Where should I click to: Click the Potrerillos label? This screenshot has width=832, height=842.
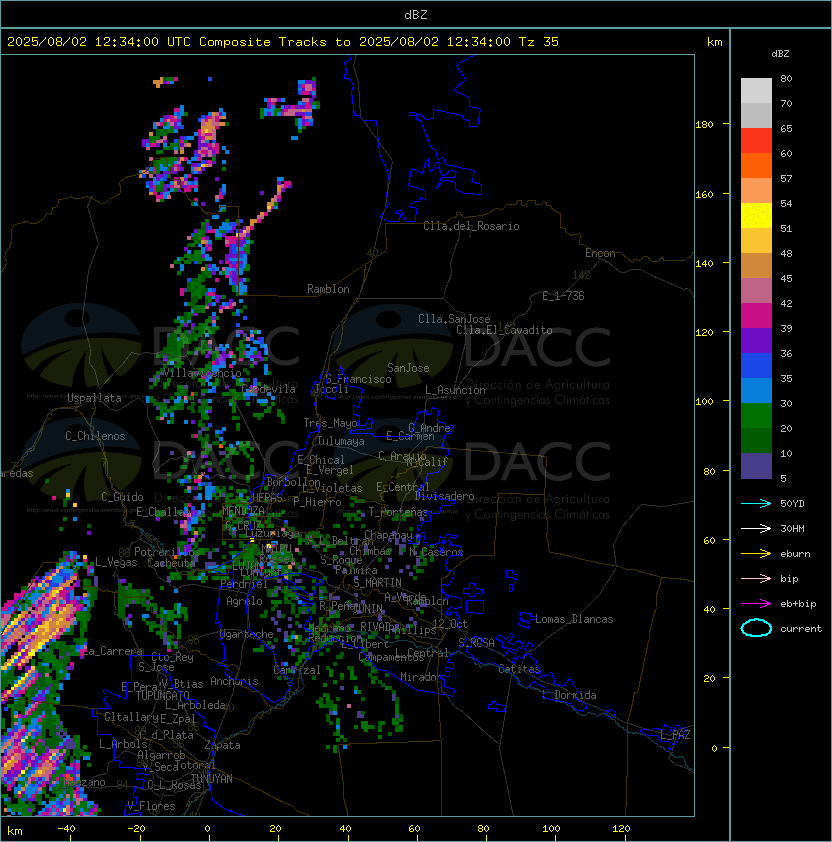point(167,552)
